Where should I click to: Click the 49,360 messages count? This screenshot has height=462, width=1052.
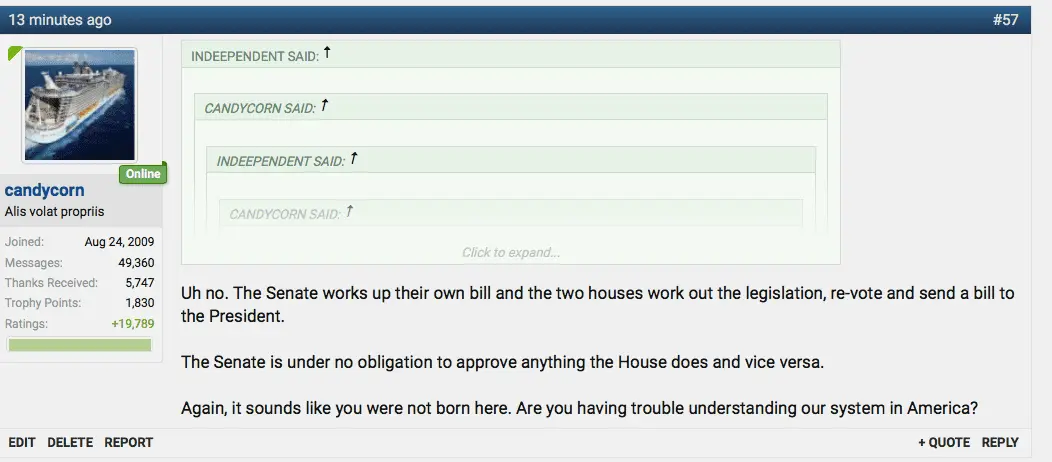pos(130,263)
